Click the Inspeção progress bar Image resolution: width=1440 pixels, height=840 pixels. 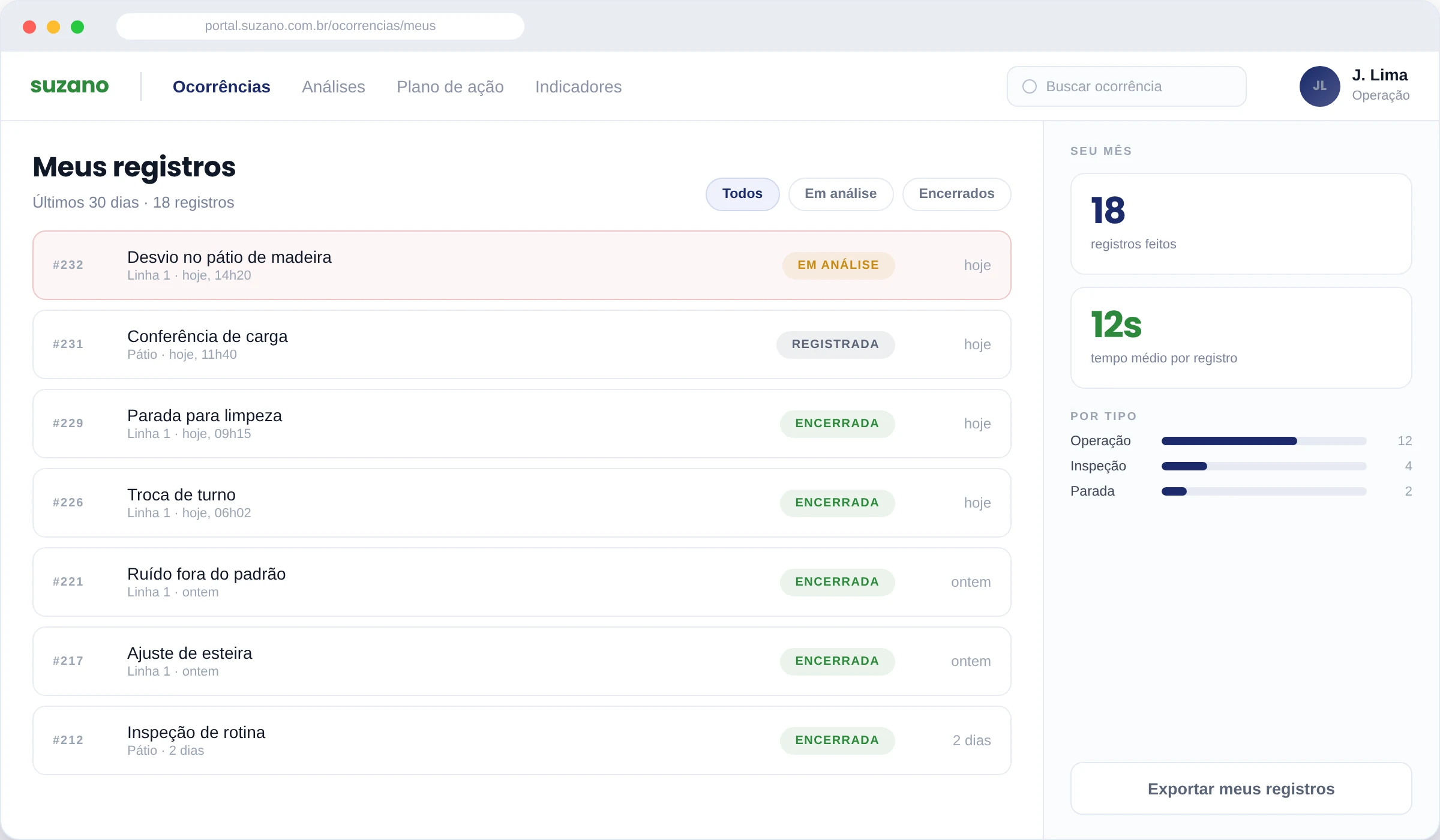(1264, 466)
